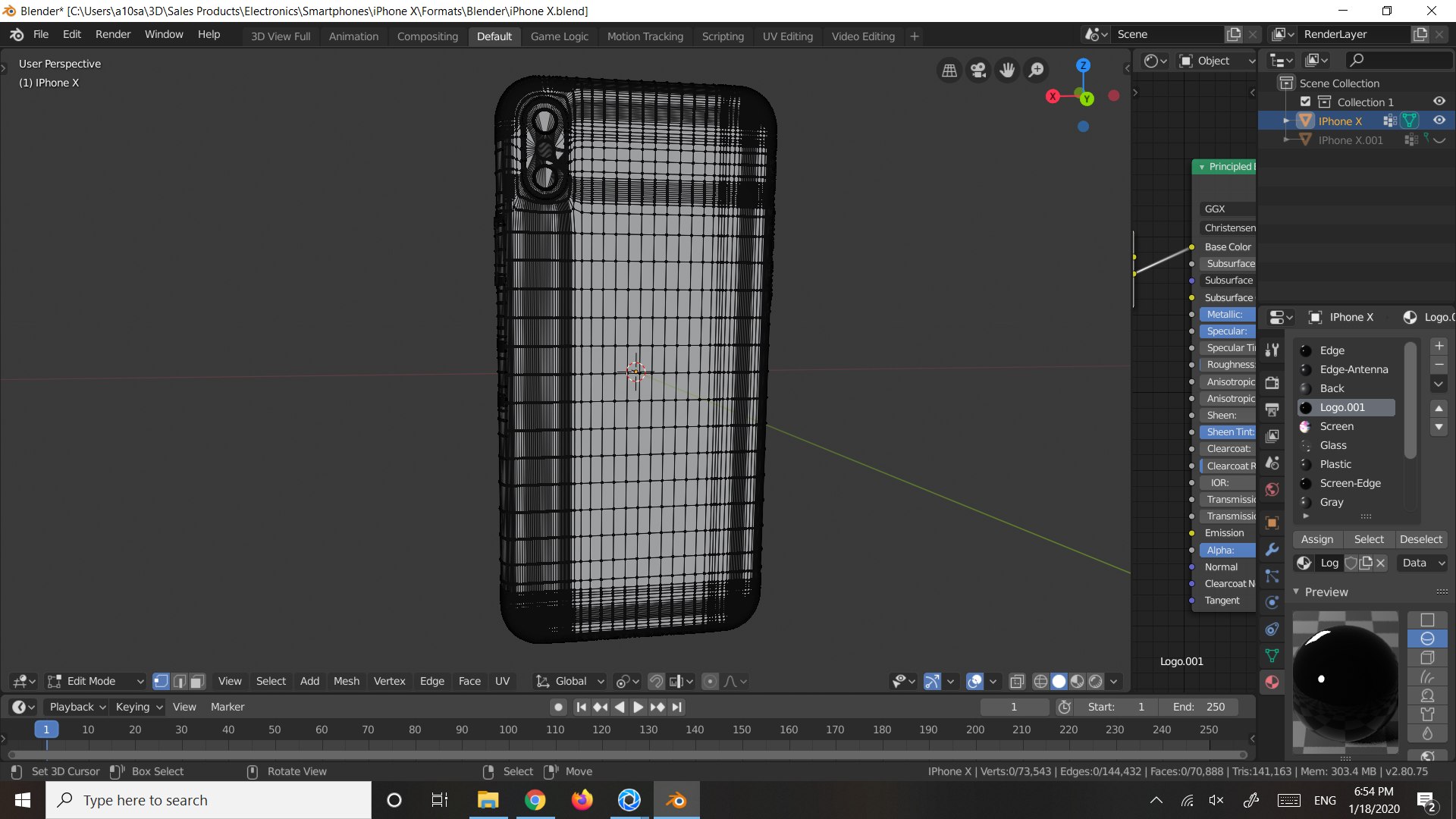
Task: Add a new material slot
Action: click(1439, 347)
